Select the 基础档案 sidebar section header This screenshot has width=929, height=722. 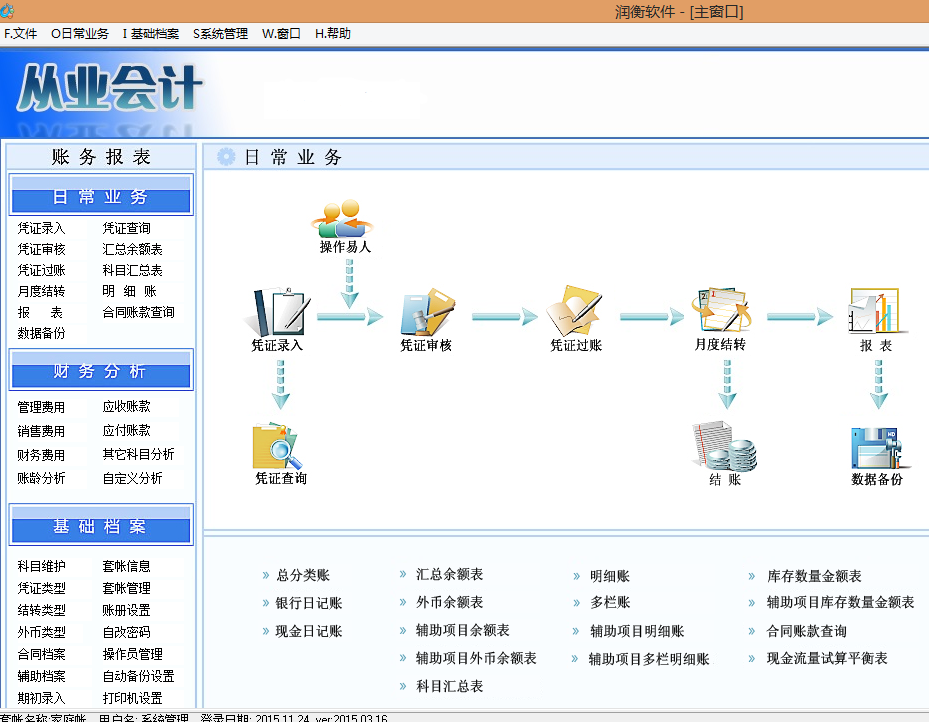(x=101, y=525)
